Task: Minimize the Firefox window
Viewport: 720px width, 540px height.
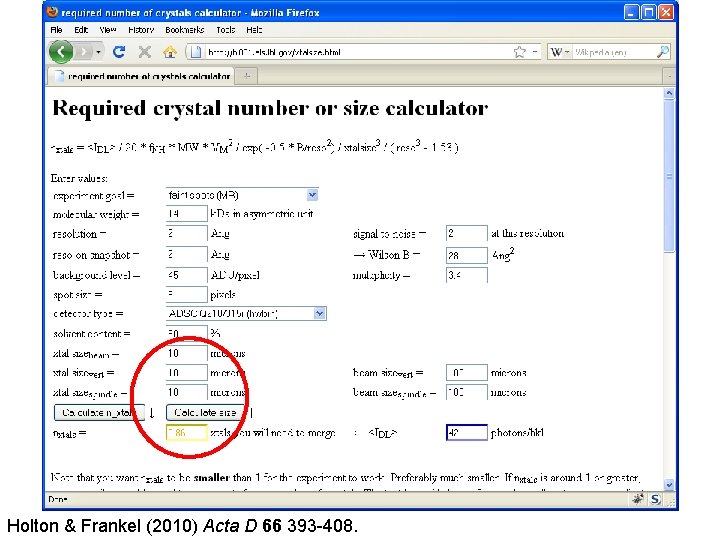Action: tap(631, 12)
